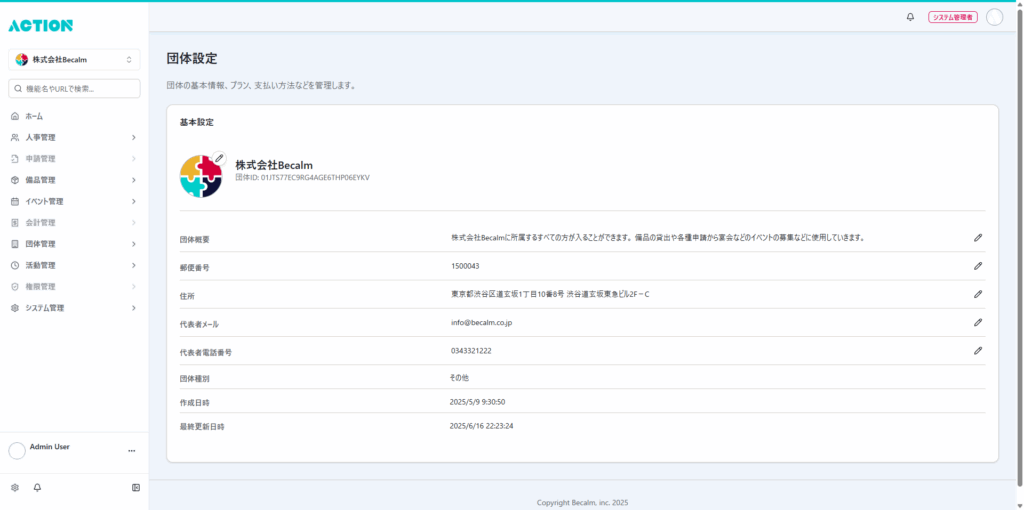Edit the organization logo with pencil icon

219,159
